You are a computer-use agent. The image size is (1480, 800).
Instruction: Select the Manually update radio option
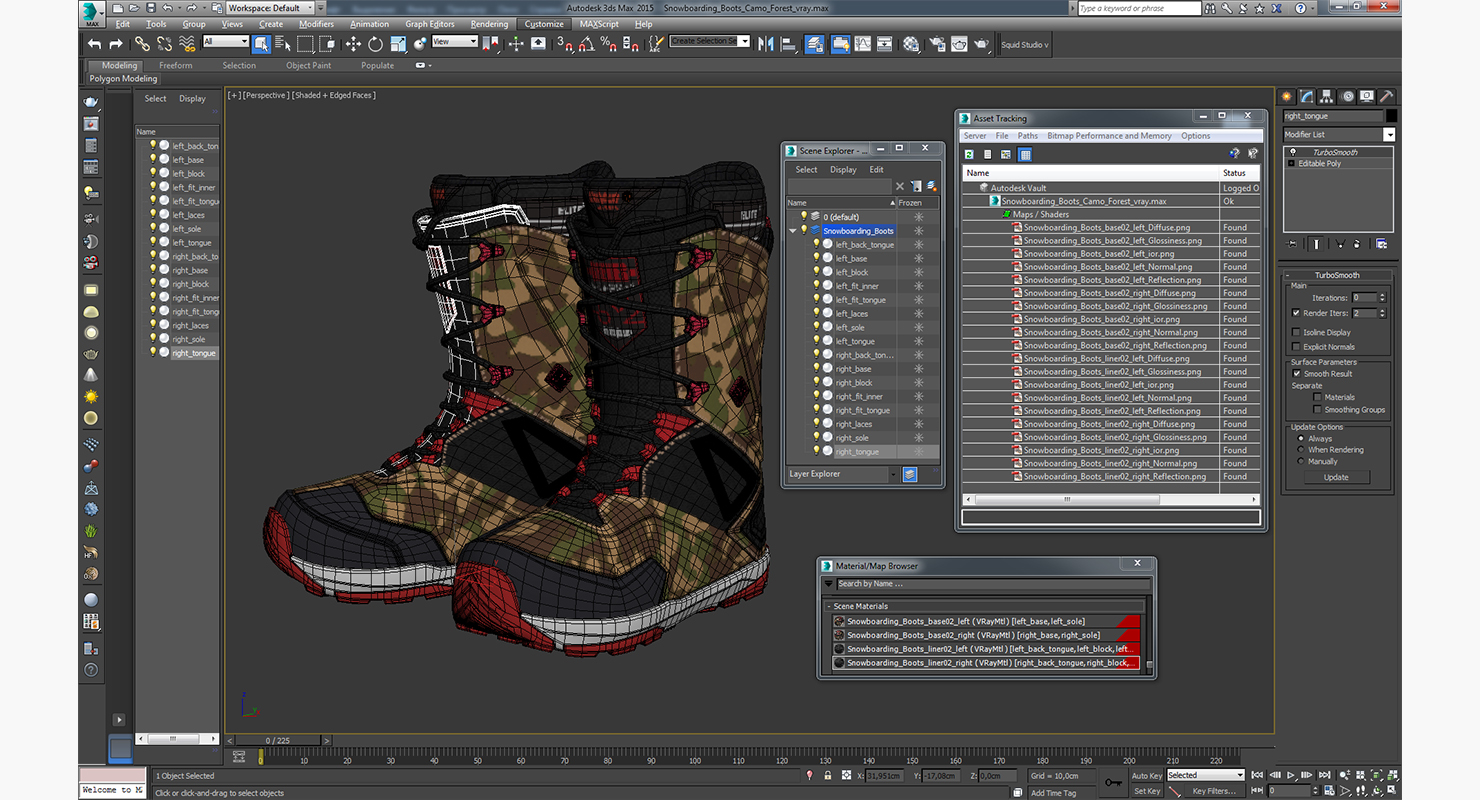pos(1300,462)
